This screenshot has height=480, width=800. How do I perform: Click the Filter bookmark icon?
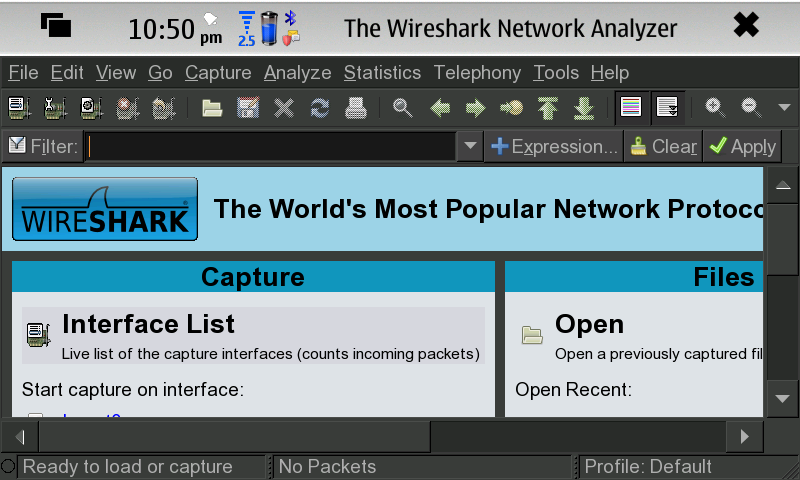(17, 145)
